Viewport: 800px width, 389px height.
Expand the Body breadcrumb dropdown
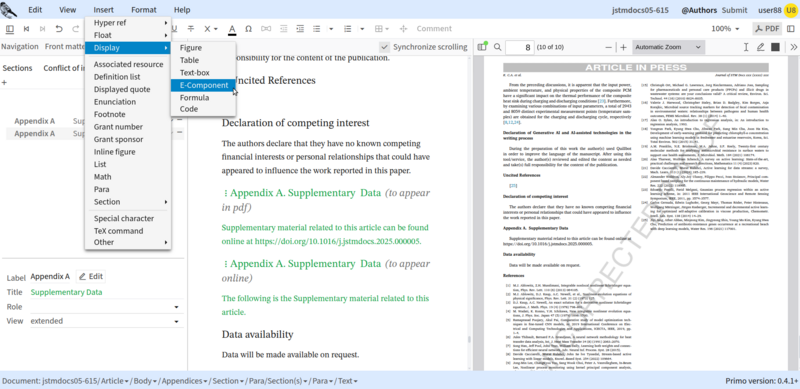coord(145,381)
